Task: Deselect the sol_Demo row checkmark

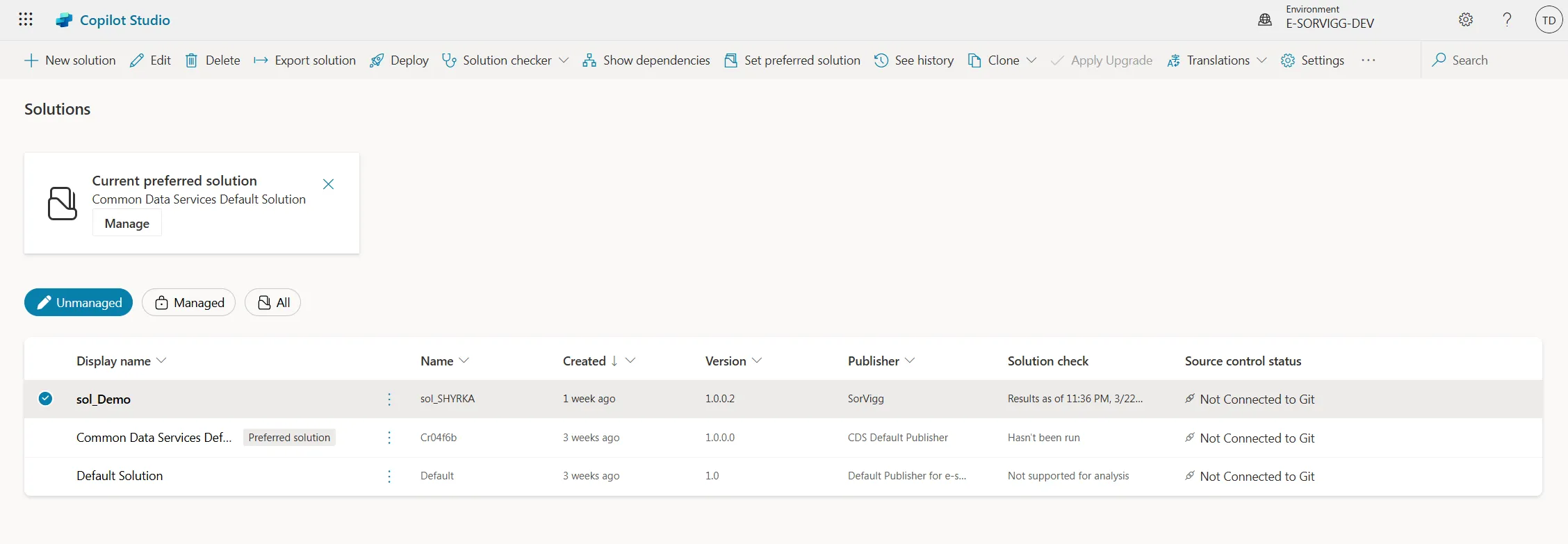Action: (x=45, y=399)
